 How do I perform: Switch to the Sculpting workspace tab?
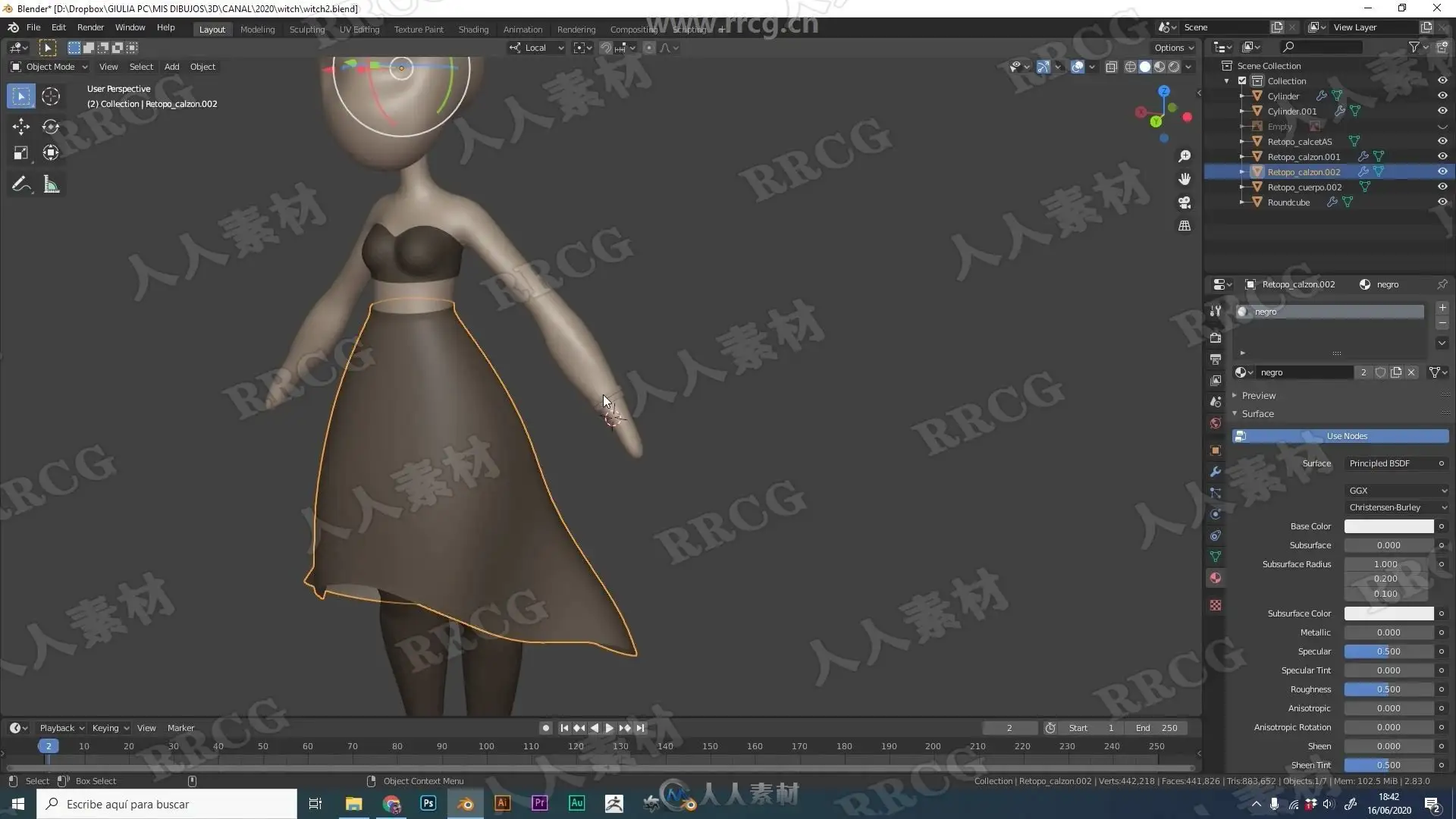(306, 29)
